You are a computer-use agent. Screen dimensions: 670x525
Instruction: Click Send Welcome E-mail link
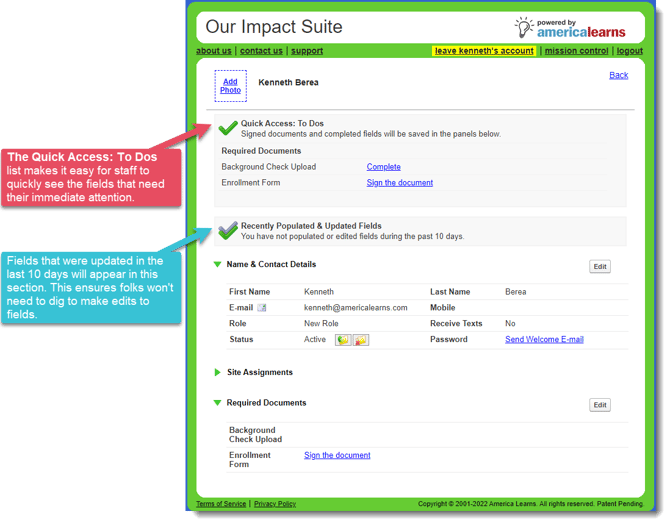544,340
